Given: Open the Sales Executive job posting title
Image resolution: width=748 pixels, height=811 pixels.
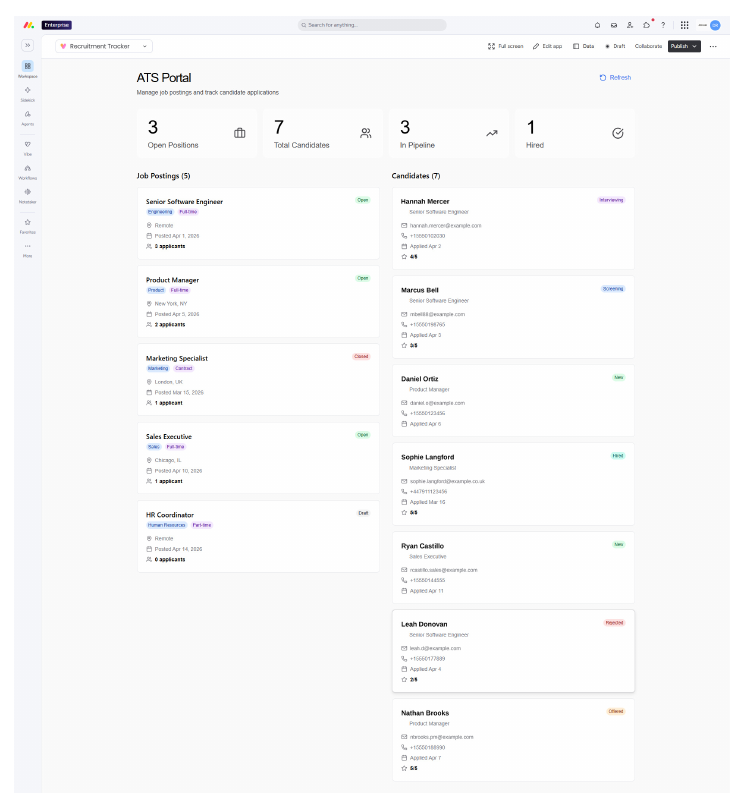Looking at the screenshot, I should click(x=169, y=437).
